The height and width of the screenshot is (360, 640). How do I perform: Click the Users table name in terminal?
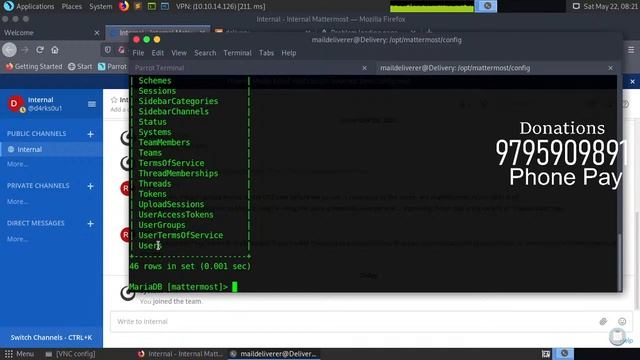pos(149,246)
